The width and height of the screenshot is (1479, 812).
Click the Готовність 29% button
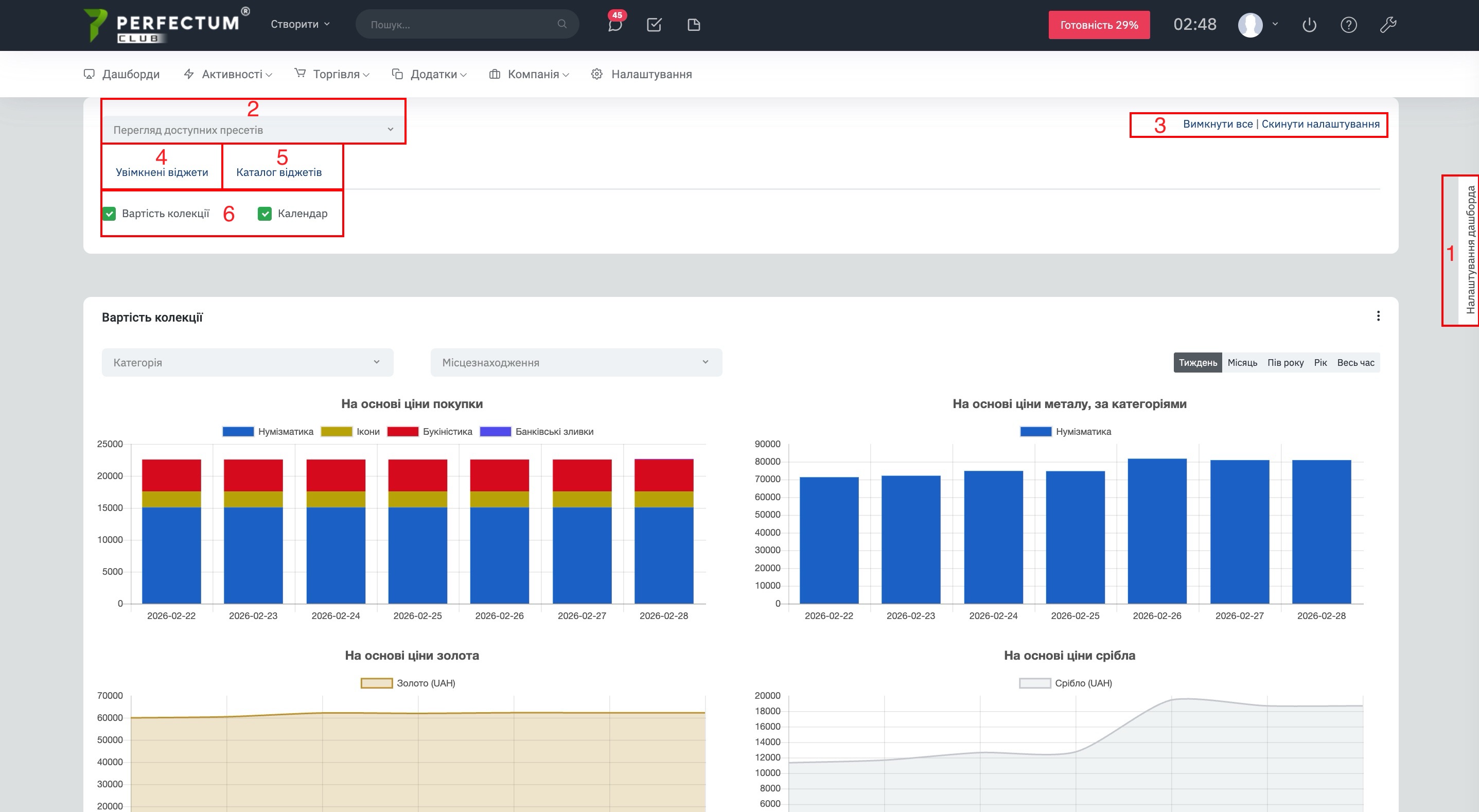[1098, 25]
